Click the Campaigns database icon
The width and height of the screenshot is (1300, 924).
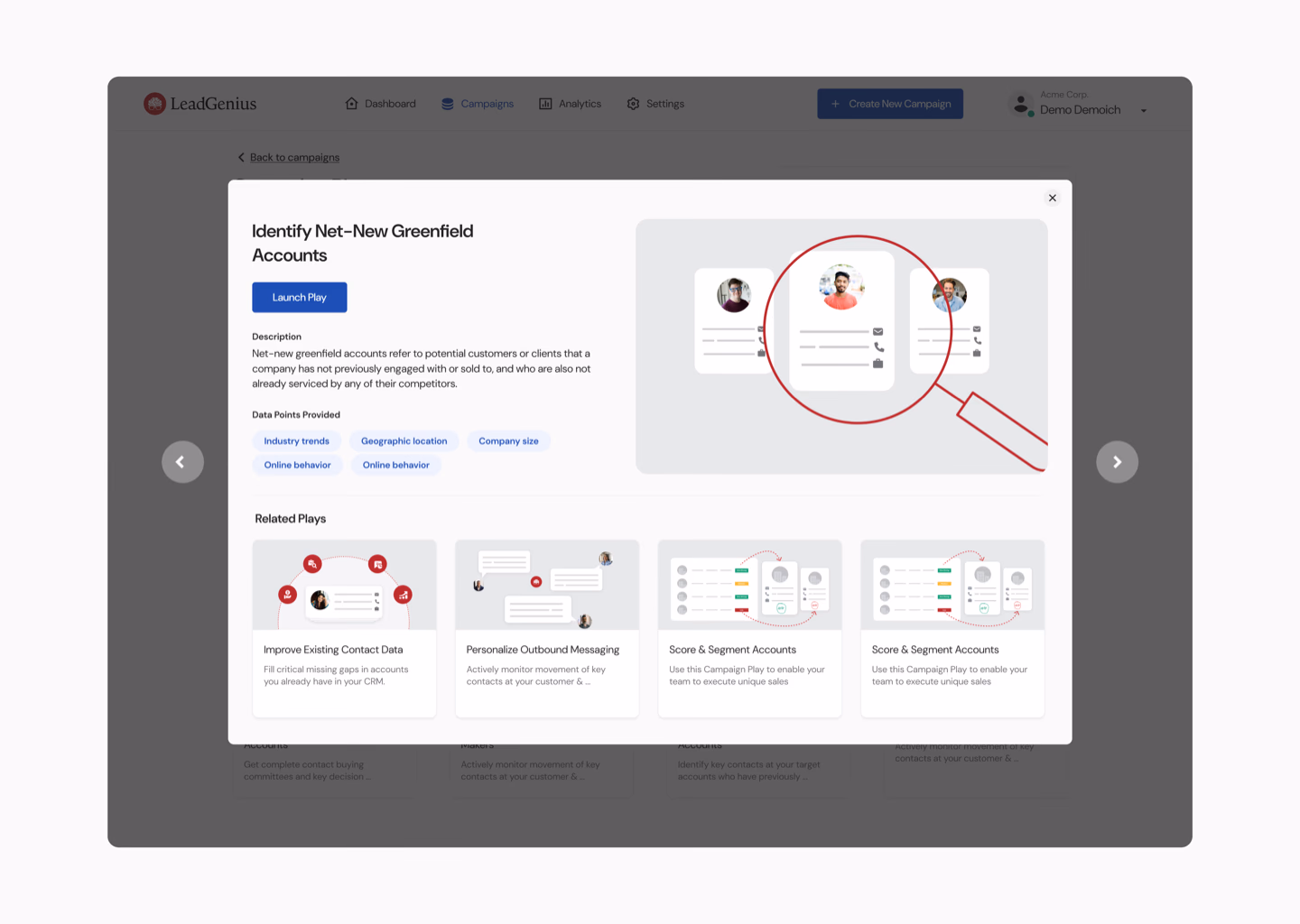pos(448,104)
